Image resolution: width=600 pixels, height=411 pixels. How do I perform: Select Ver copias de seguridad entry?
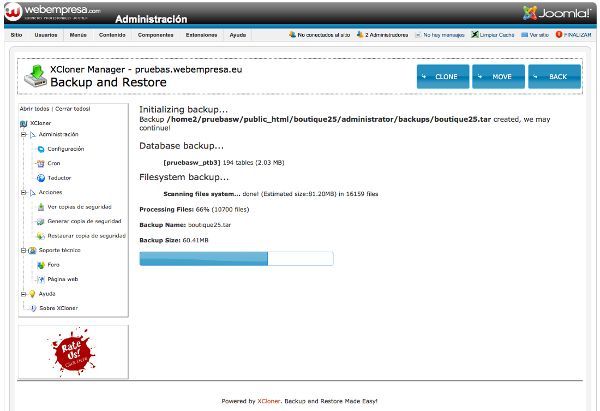[80, 207]
